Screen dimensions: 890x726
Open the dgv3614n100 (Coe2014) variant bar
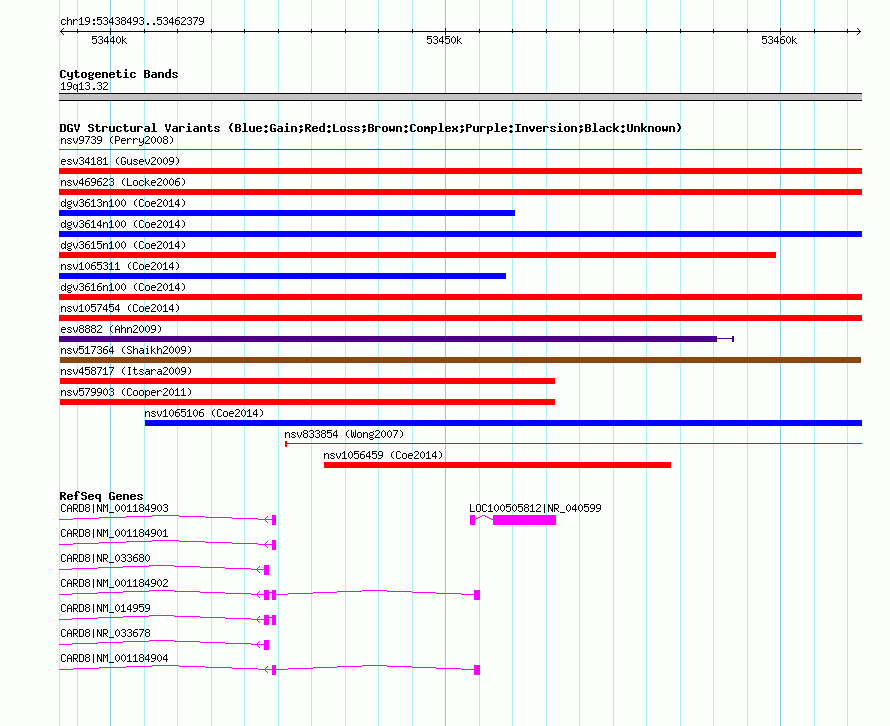click(460, 234)
